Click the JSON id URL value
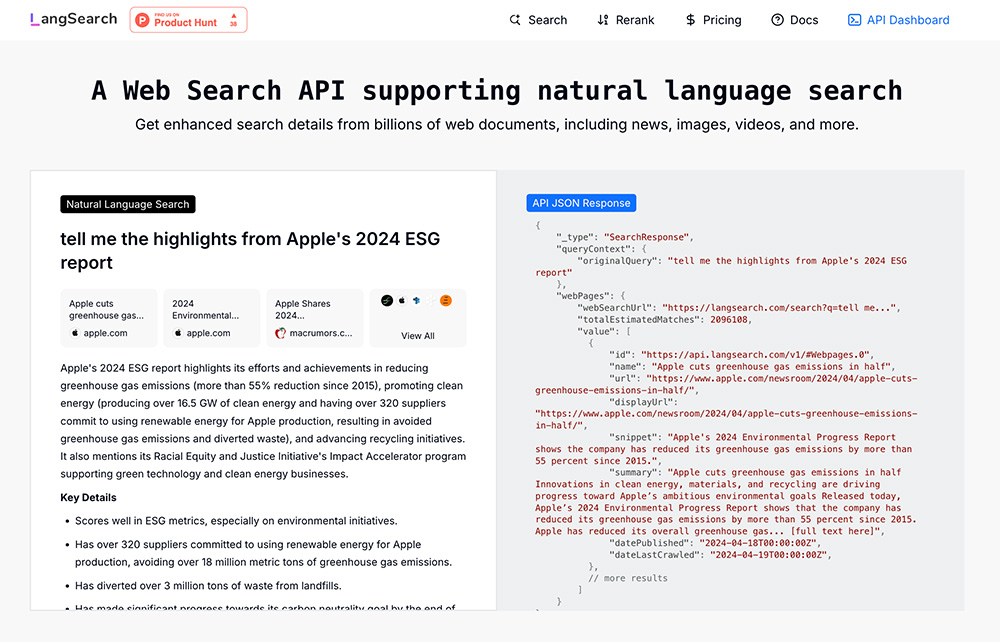 pyautogui.click(x=755, y=354)
